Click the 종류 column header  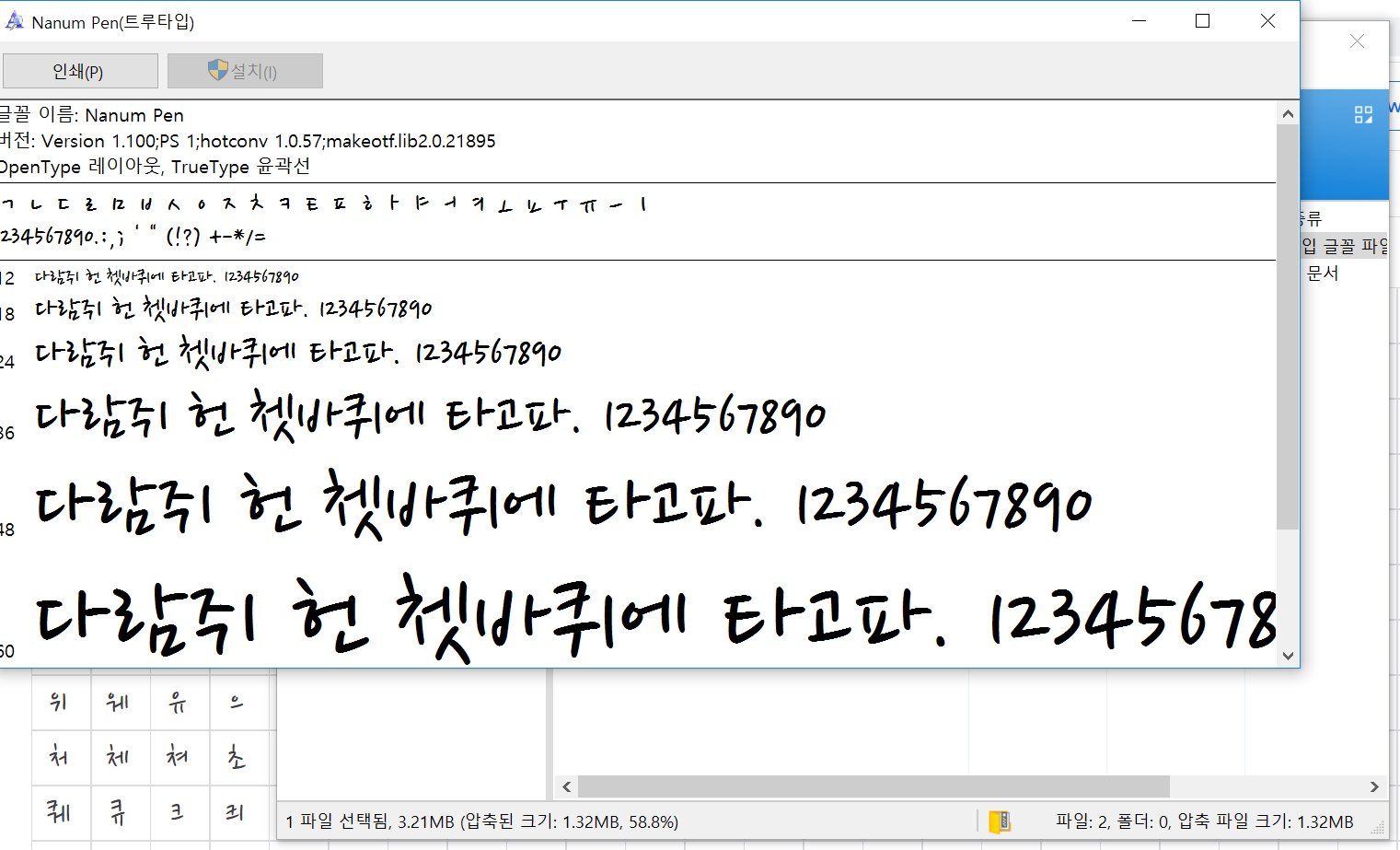click(x=1312, y=218)
